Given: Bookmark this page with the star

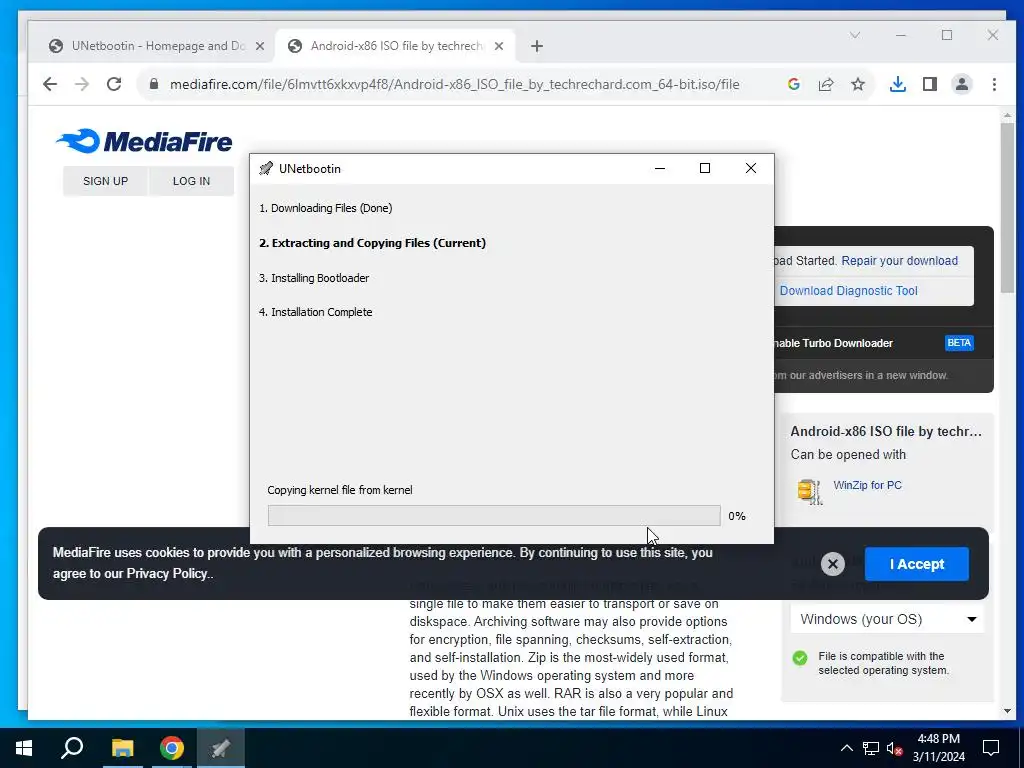Looking at the screenshot, I should 858,84.
